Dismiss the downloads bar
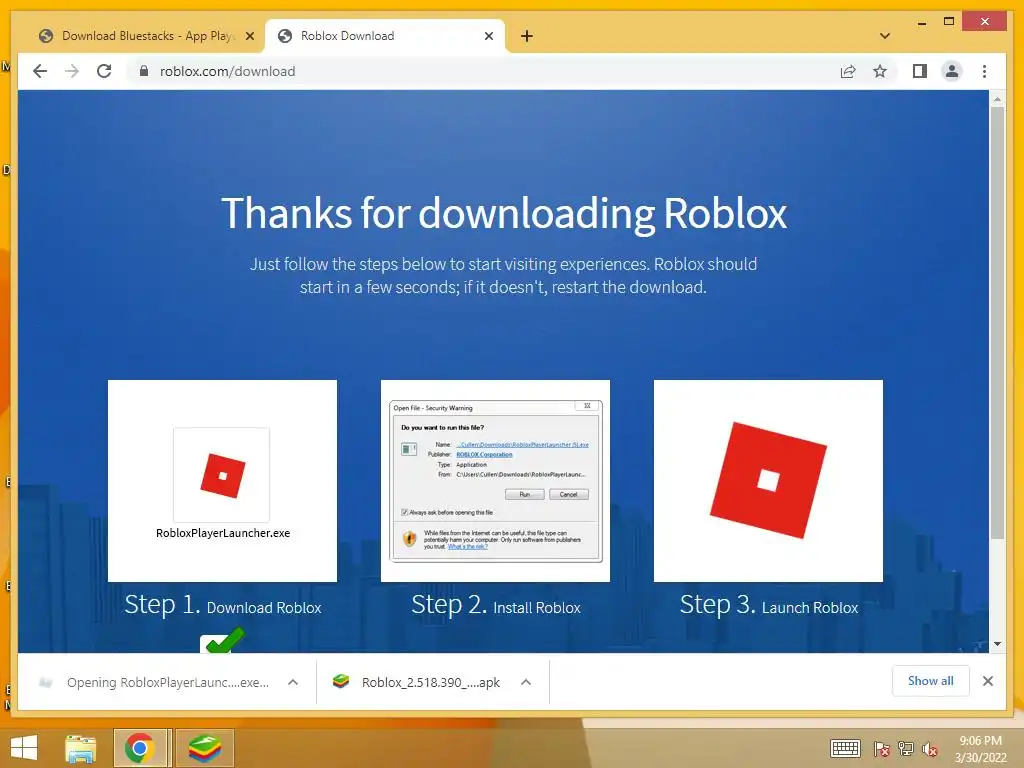This screenshot has height=768, width=1024. pyautogui.click(x=987, y=681)
